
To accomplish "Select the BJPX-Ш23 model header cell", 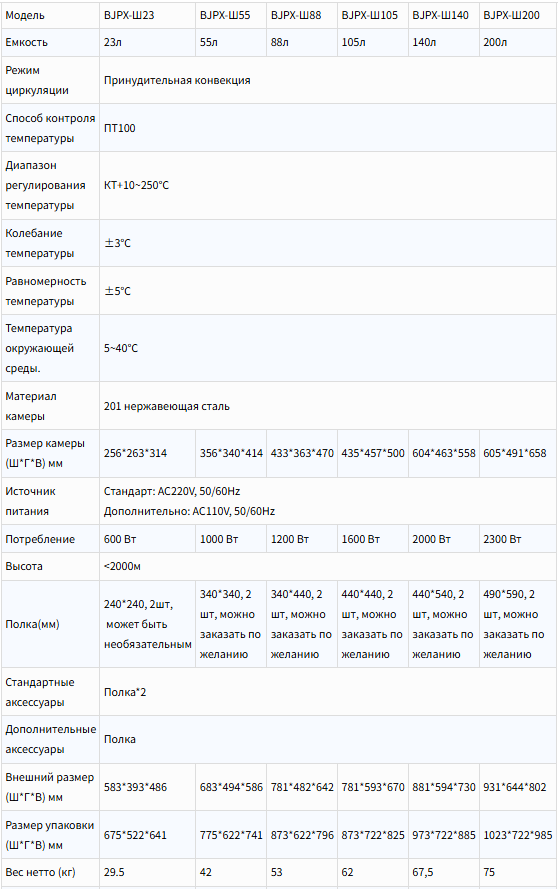I will click(147, 15).
